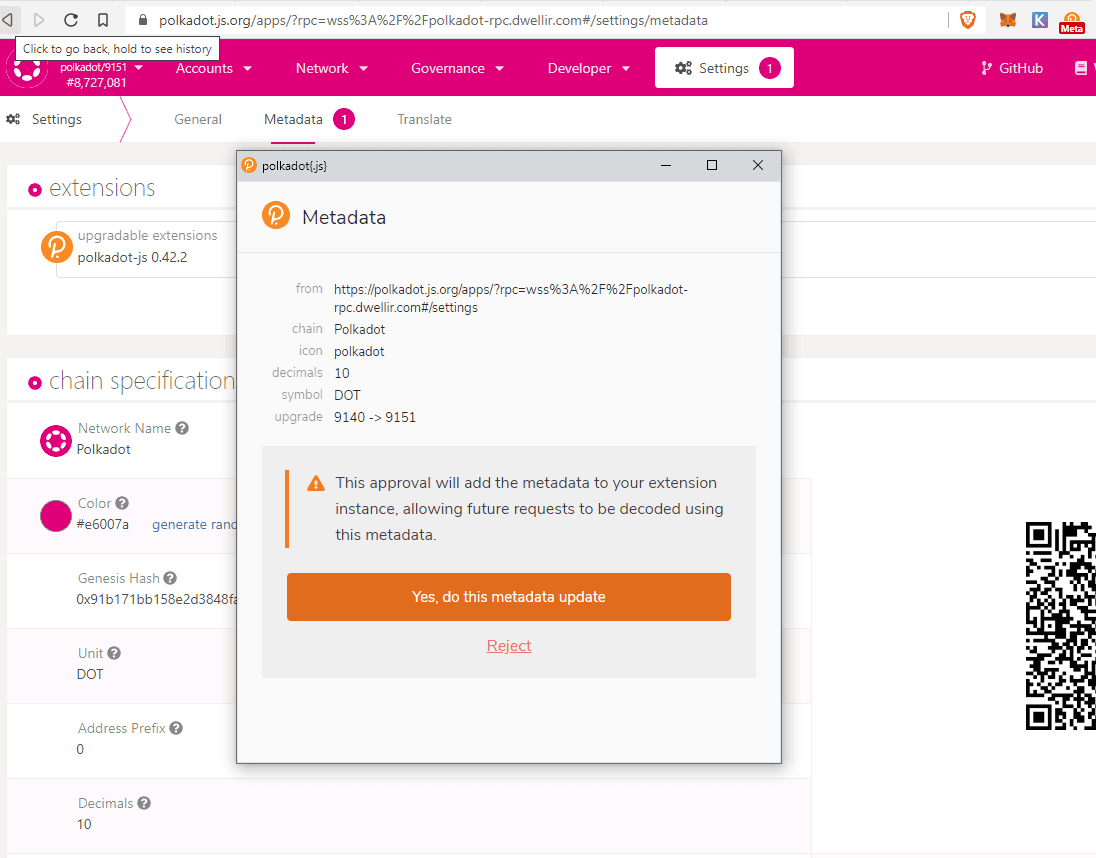
Task: Click the Decimals help question icon
Action: pyautogui.click(x=144, y=803)
